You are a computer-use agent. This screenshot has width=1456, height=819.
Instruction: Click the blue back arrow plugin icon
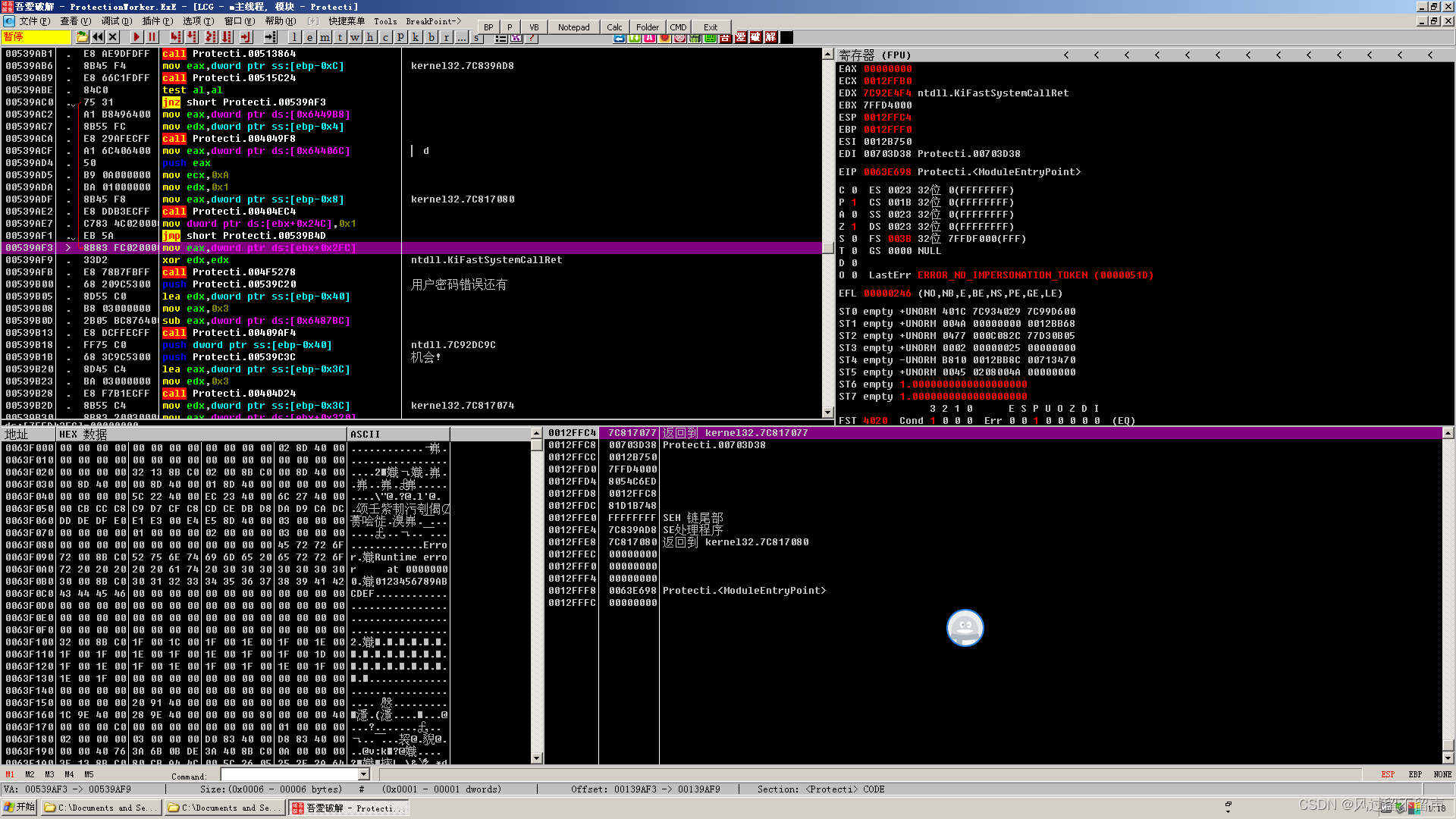point(620,38)
